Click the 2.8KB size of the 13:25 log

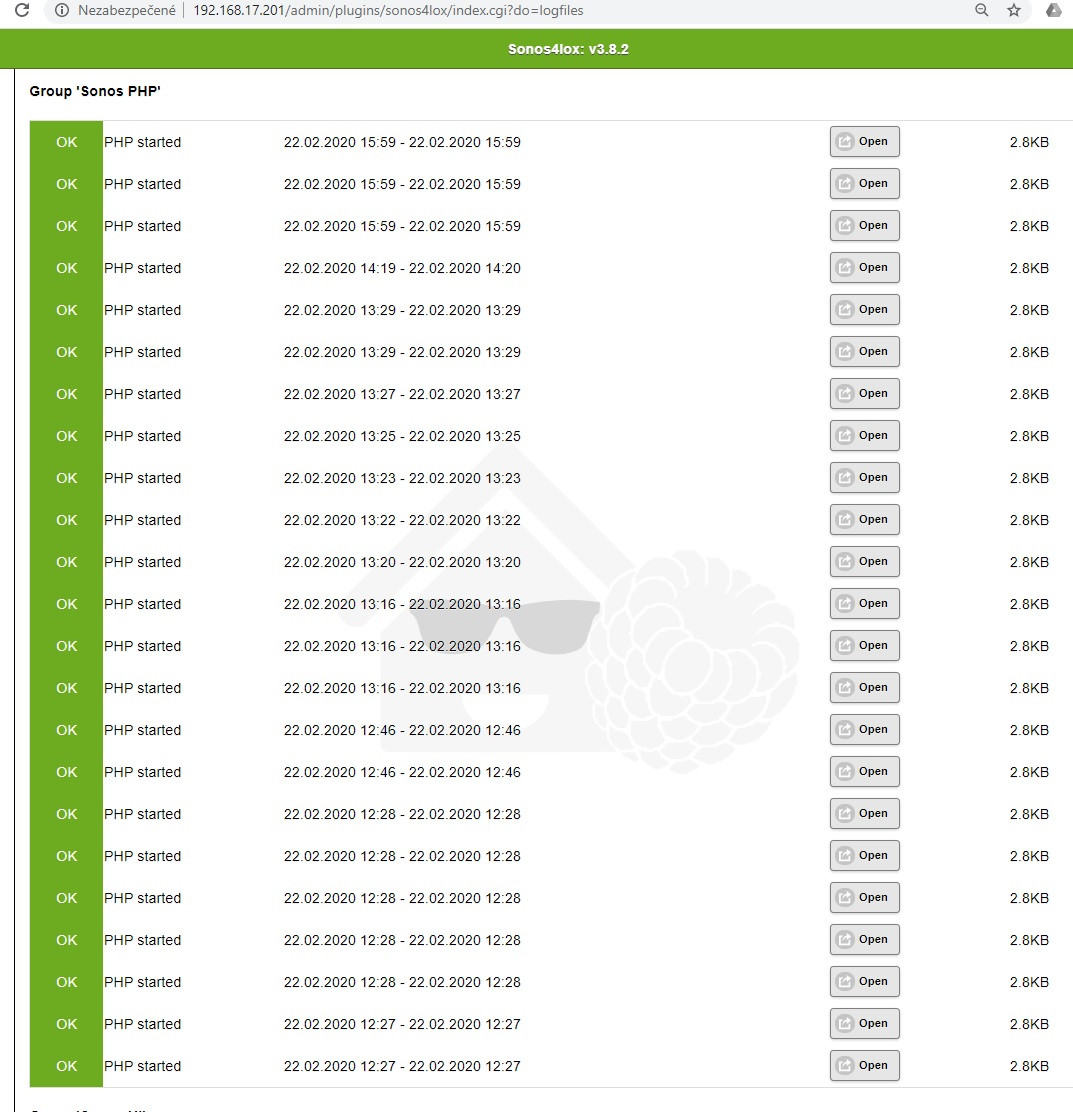1029,436
